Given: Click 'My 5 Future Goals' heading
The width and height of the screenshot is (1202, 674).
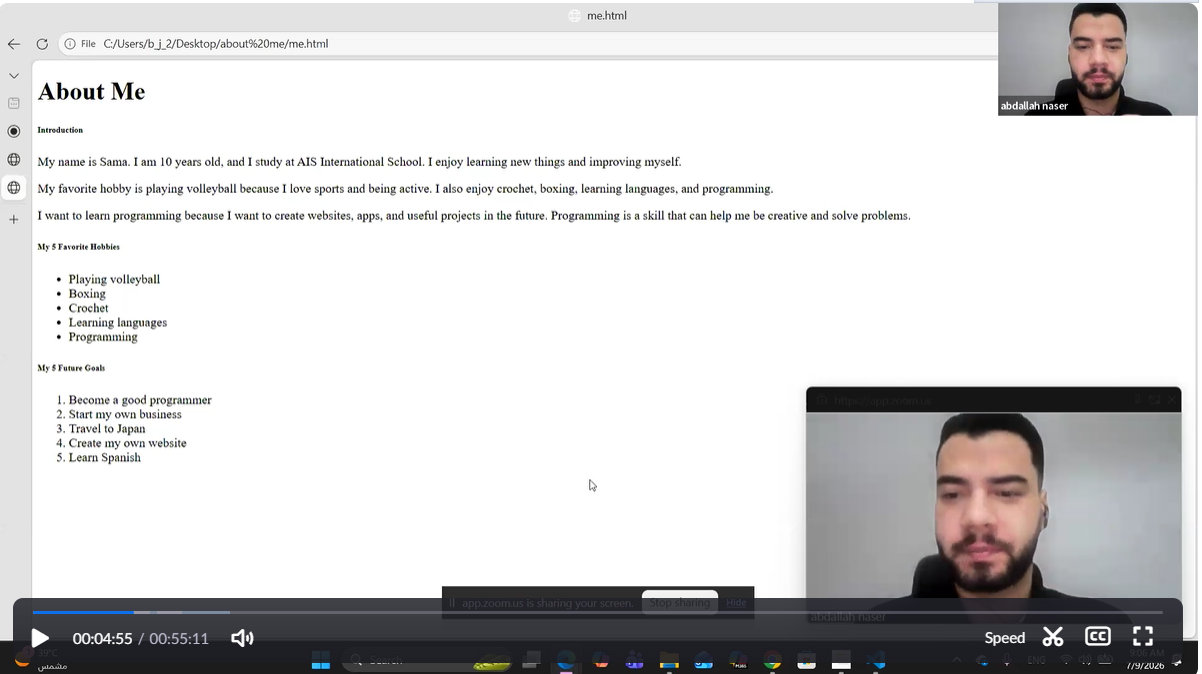Looking at the screenshot, I should click(x=71, y=368).
